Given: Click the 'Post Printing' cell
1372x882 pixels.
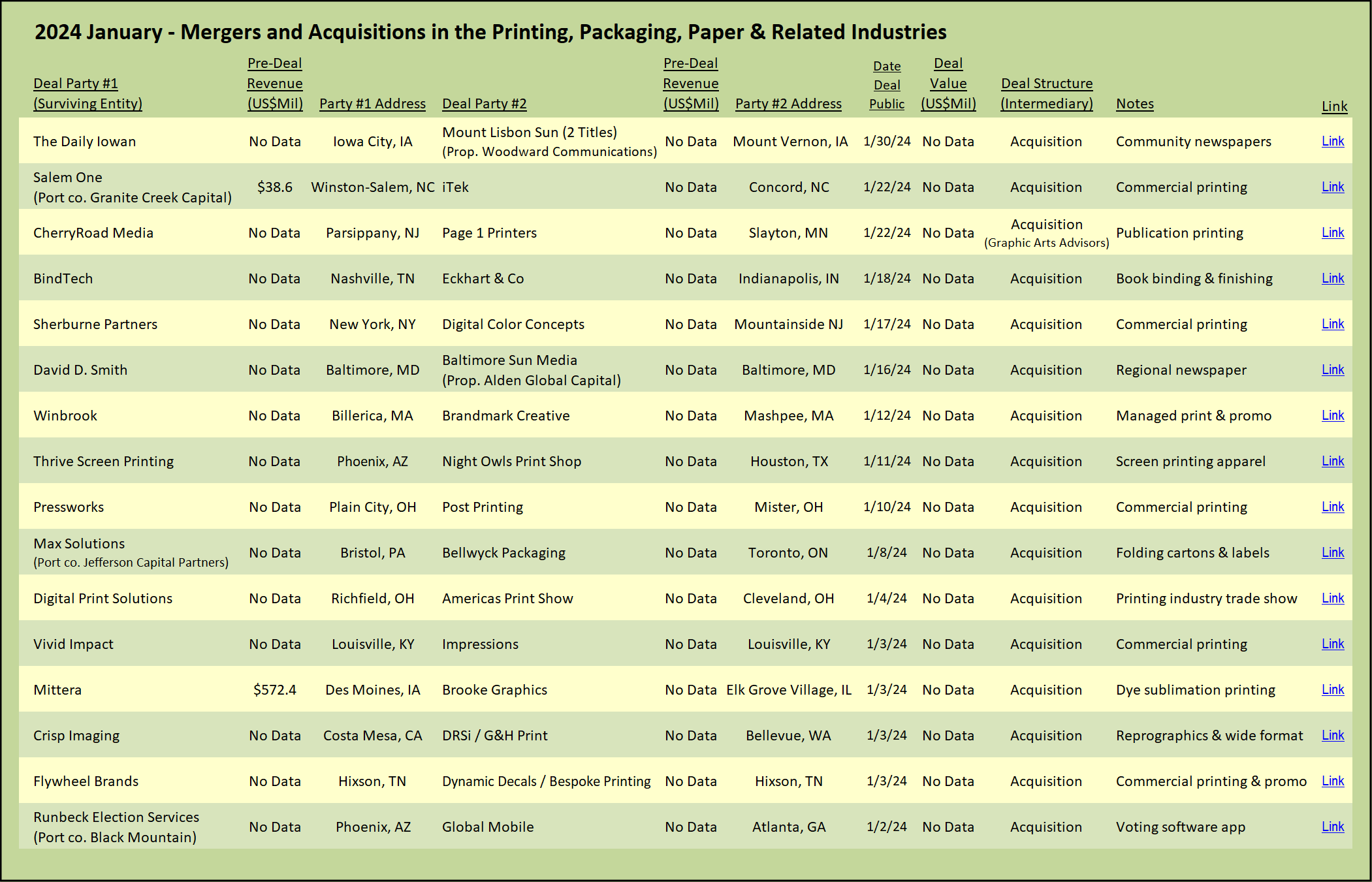Looking at the screenshot, I should point(483,507).
